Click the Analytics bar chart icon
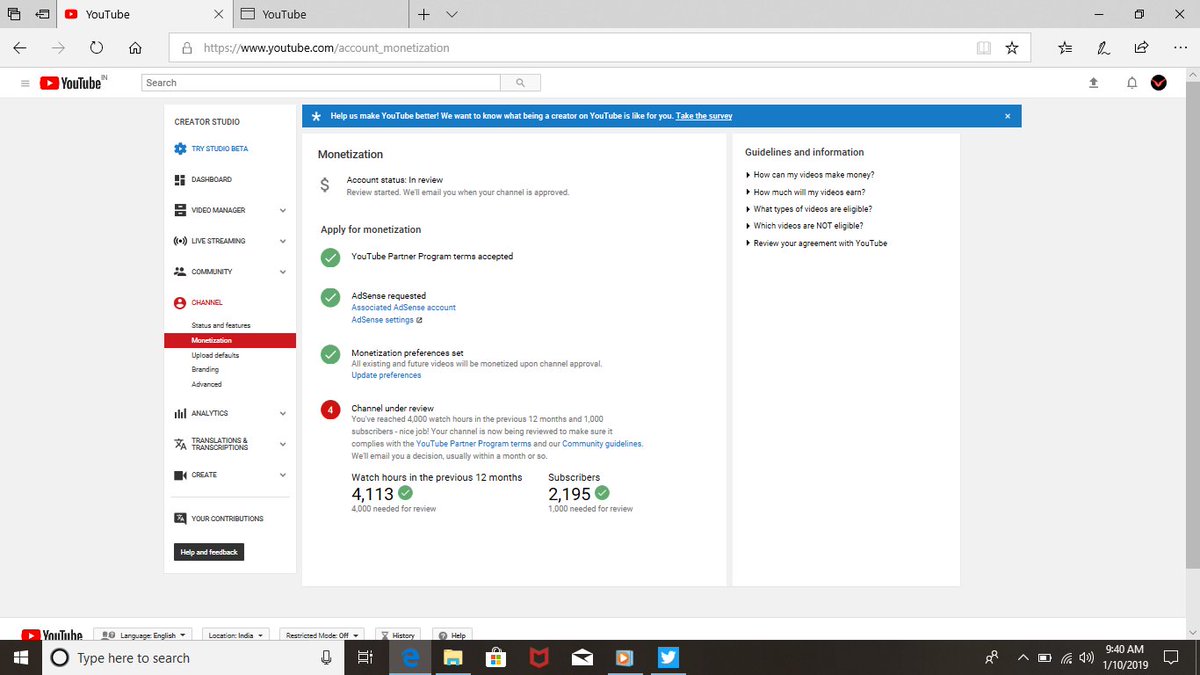This screenshot has width=1200, height=675. (180, 413)
